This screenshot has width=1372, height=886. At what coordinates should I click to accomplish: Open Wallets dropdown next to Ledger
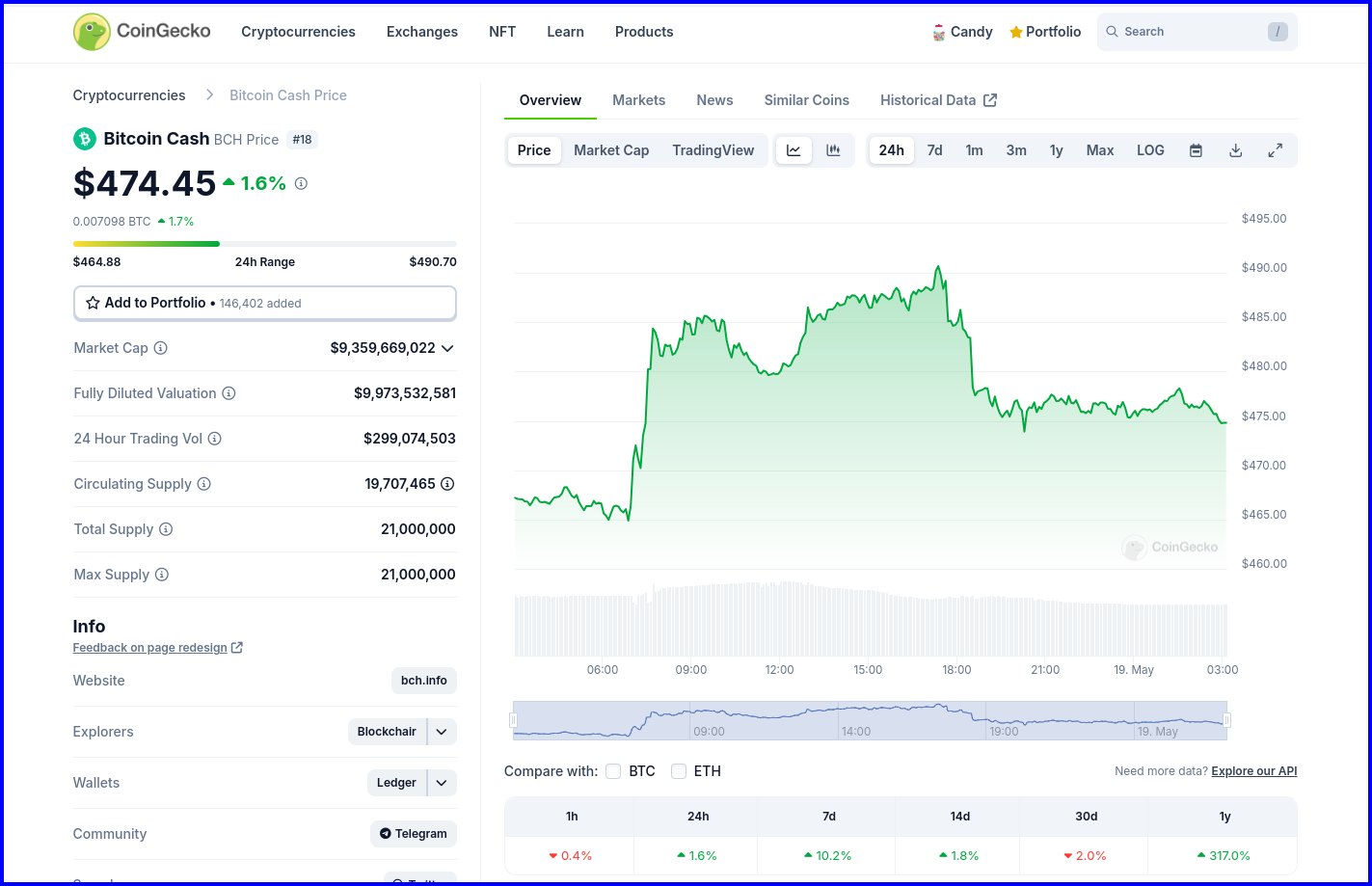pos(442,783)
